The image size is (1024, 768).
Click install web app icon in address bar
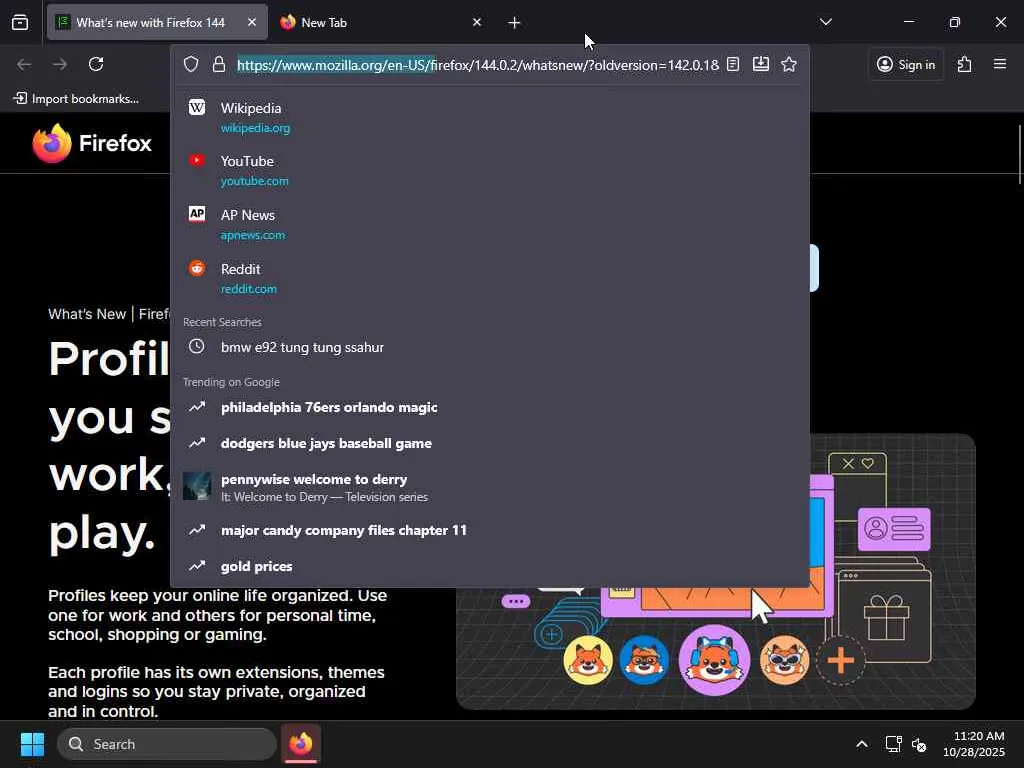click(761, 64)
